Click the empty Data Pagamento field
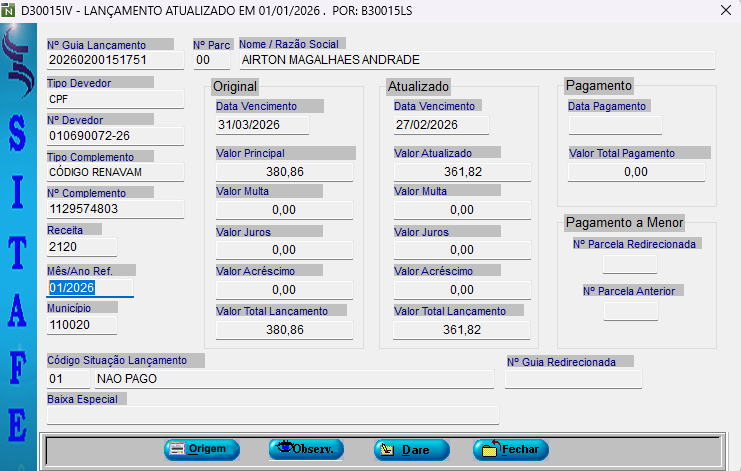This screenshot has width=741, height=471. [x=614, y=125]
